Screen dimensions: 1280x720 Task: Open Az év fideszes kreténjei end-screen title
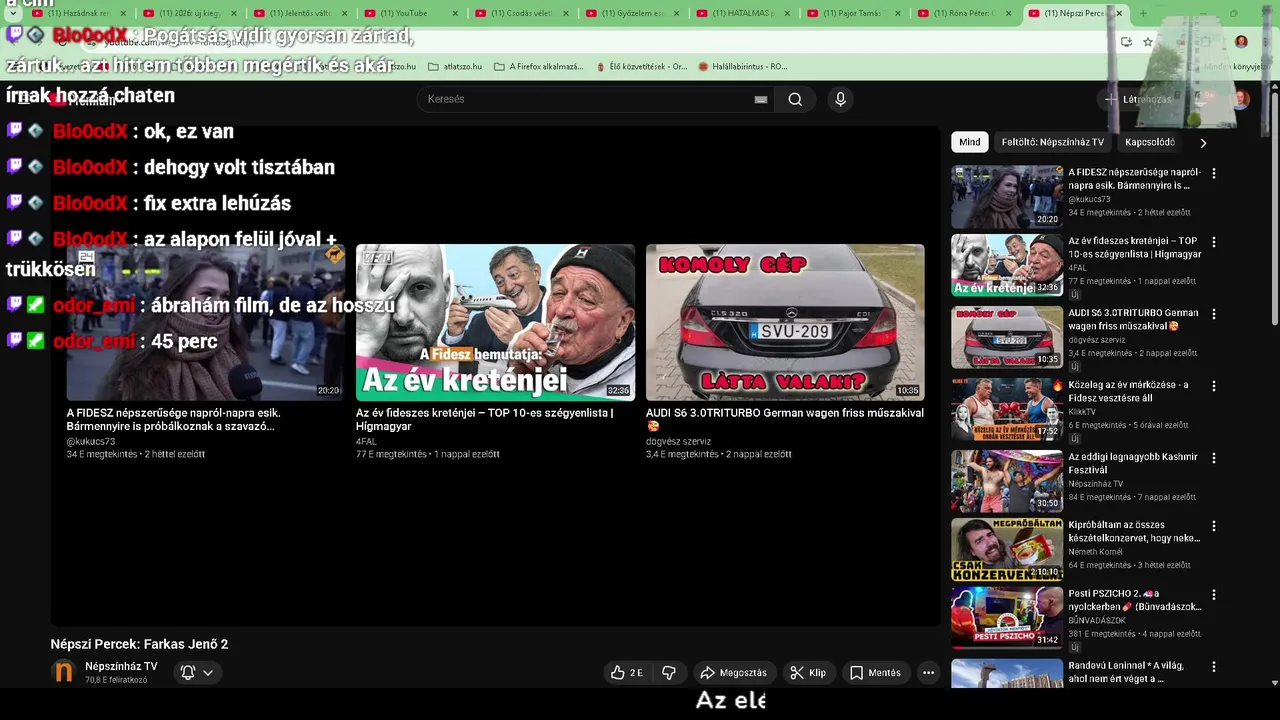point(485,419)
